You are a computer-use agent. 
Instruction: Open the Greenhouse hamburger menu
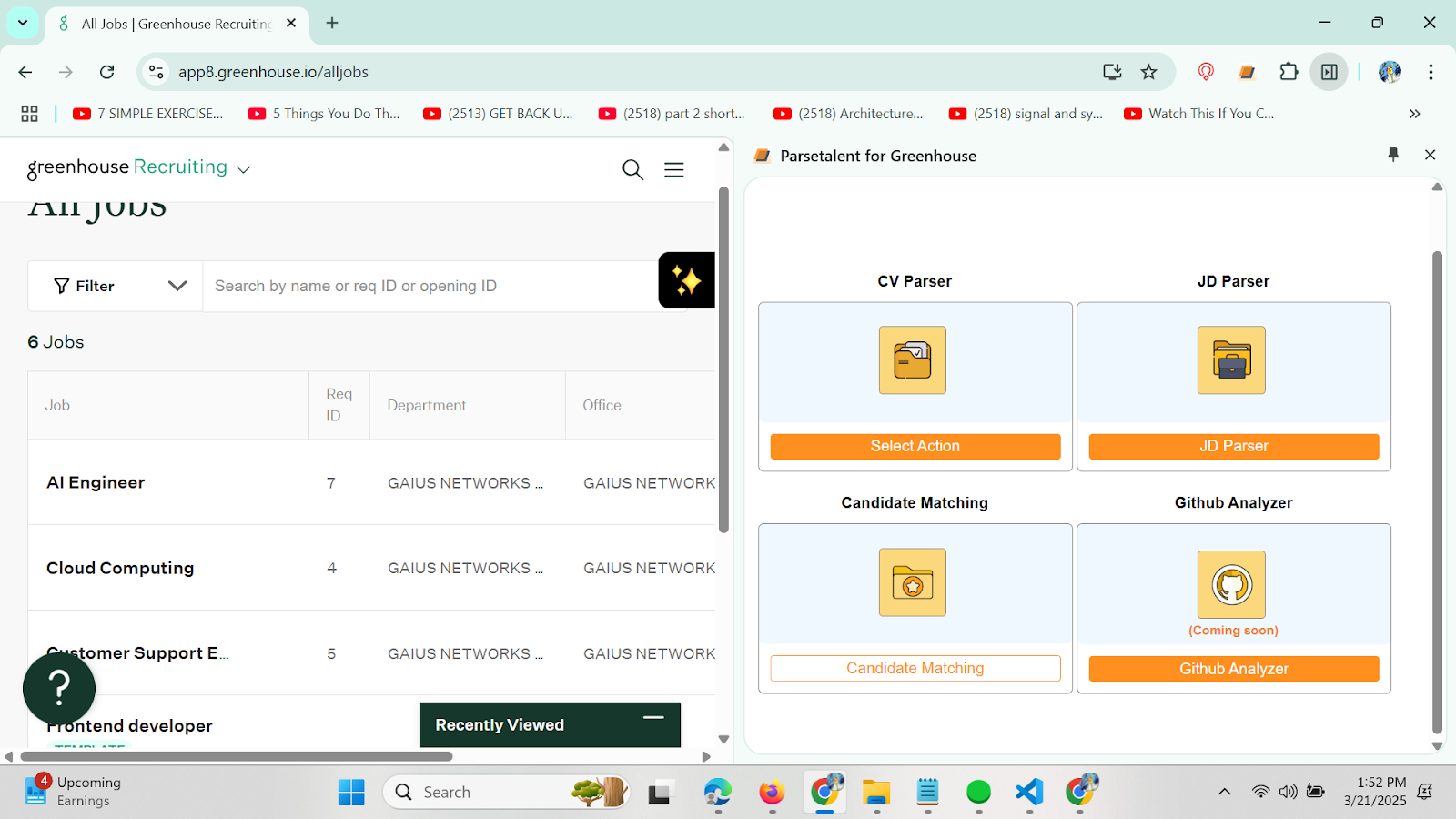[673, 169]
